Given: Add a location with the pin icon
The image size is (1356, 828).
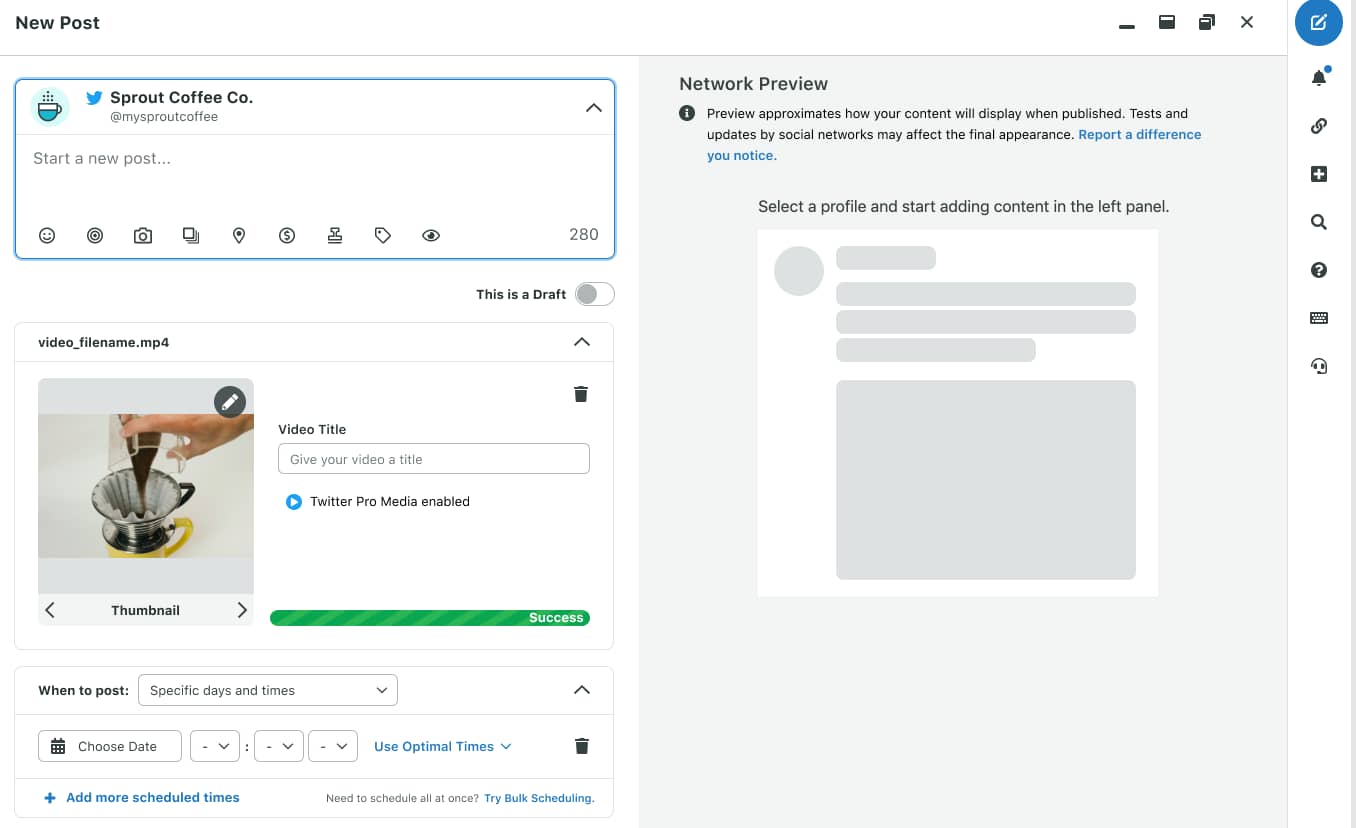Looking at the screenshot, I should (239, 235).
